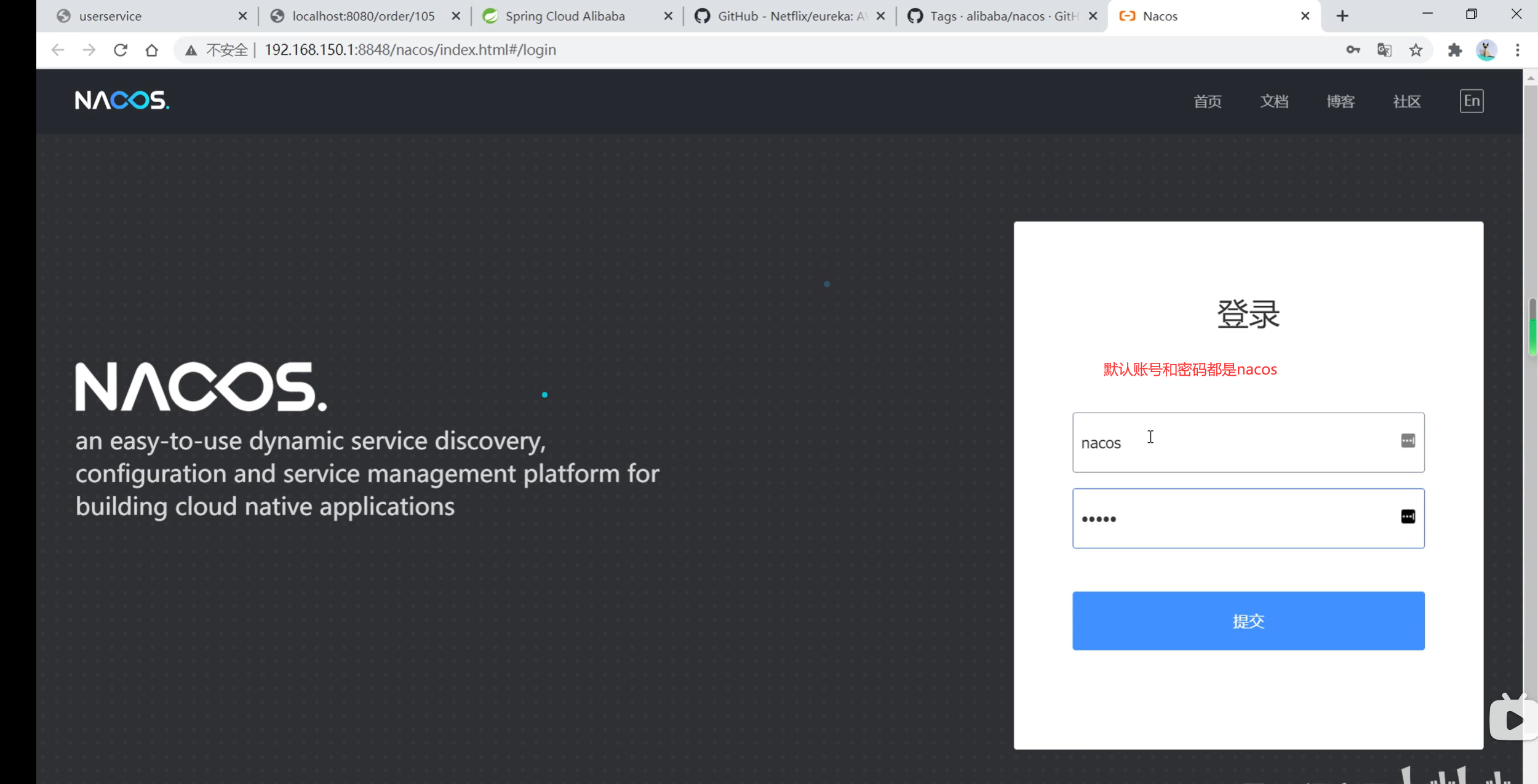Bookmark this page with star icon

[x=1416, y=50]
